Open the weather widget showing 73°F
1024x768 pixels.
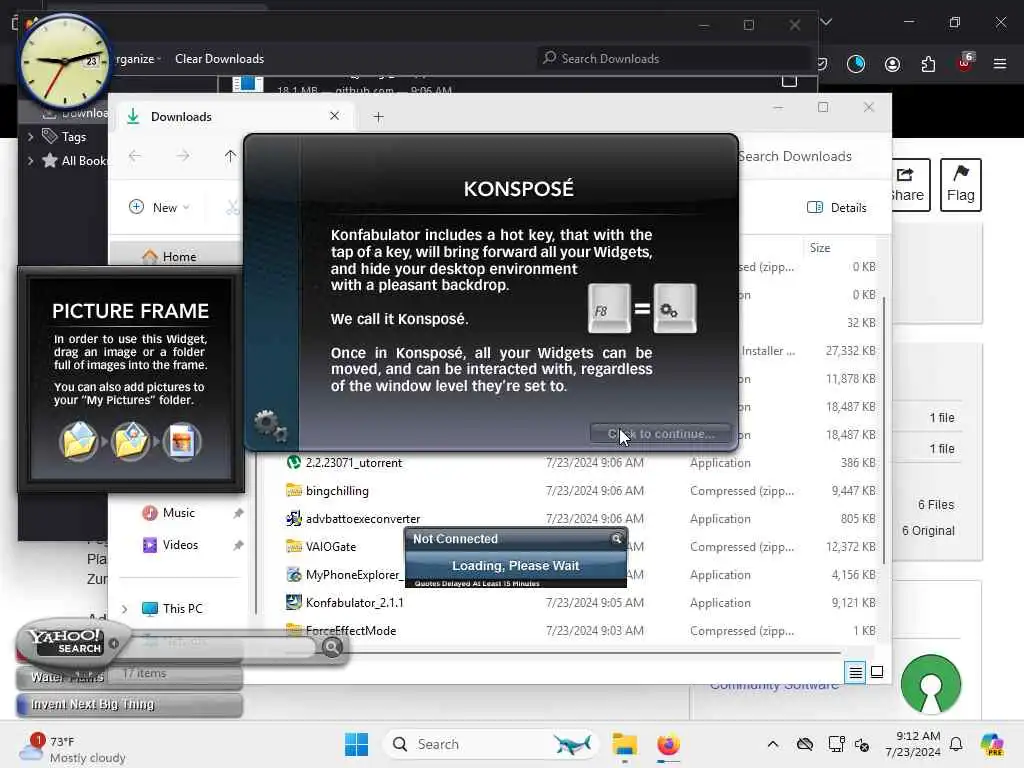(73, 748)
